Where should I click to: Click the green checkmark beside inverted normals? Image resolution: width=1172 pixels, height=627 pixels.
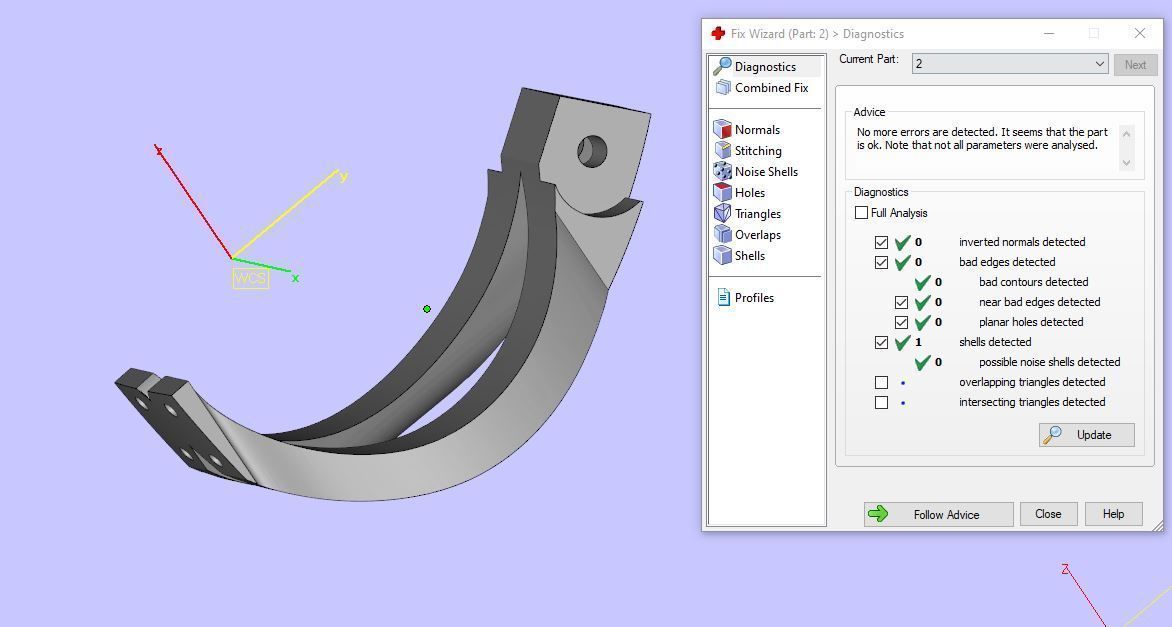pyautogui.click(x=903, y=242)
